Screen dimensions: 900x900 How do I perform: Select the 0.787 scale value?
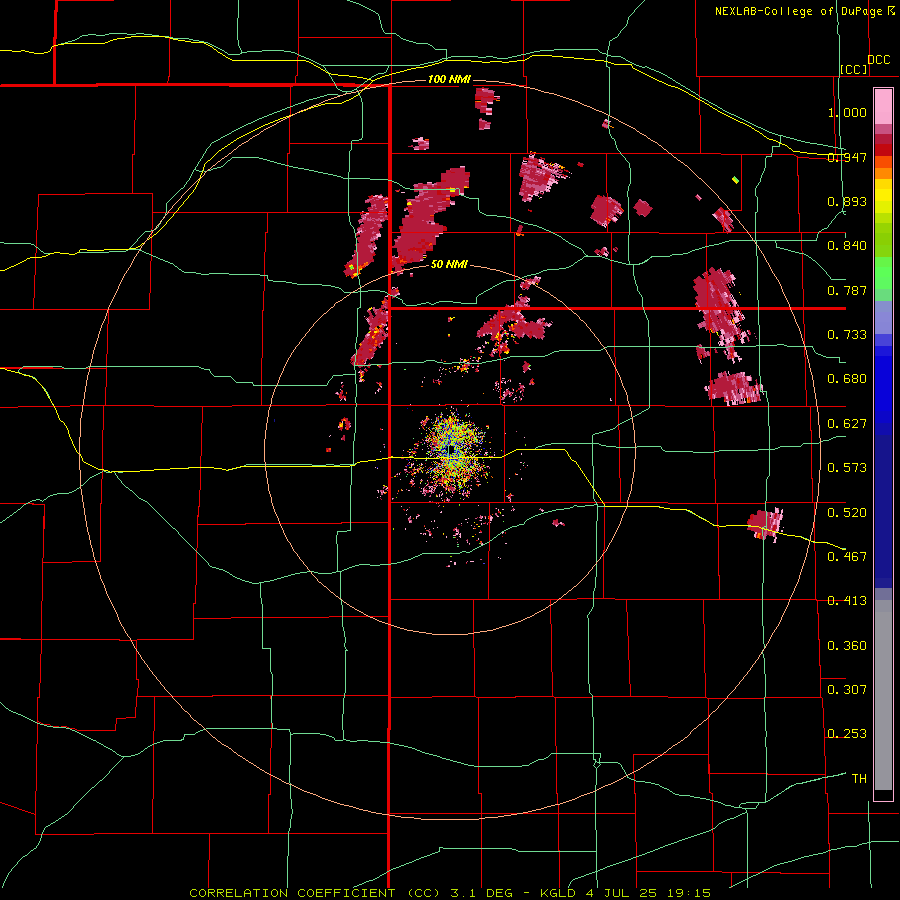coord(847,290)
